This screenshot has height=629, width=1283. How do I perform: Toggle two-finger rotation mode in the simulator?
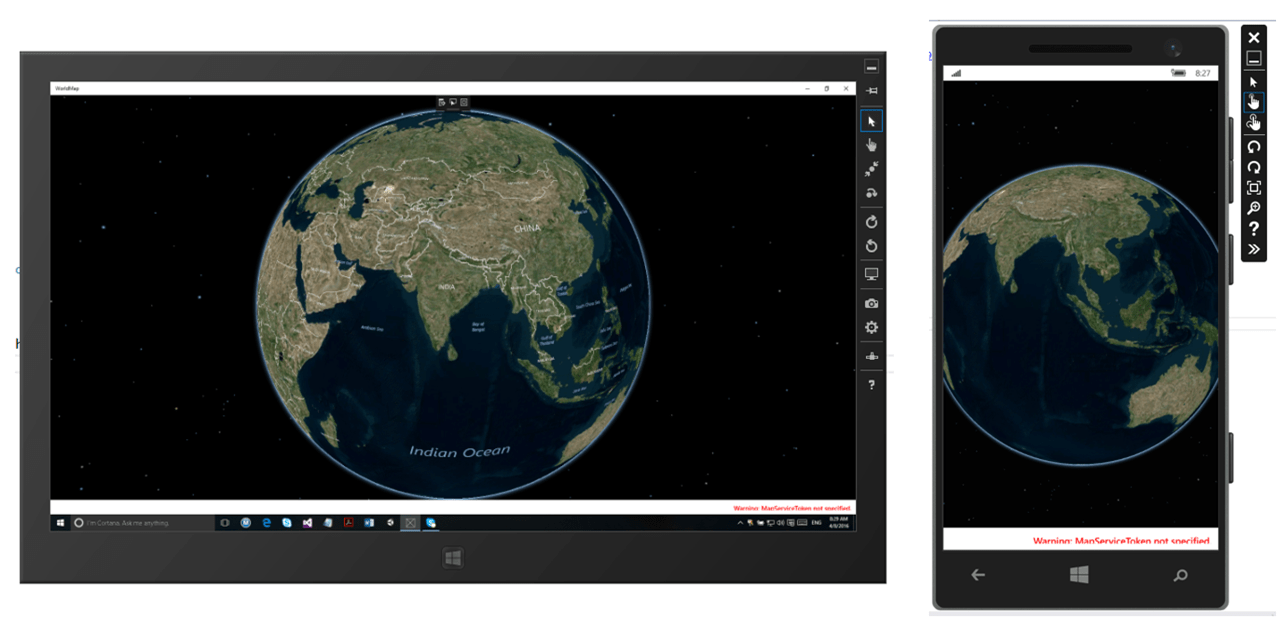point(871,193)
